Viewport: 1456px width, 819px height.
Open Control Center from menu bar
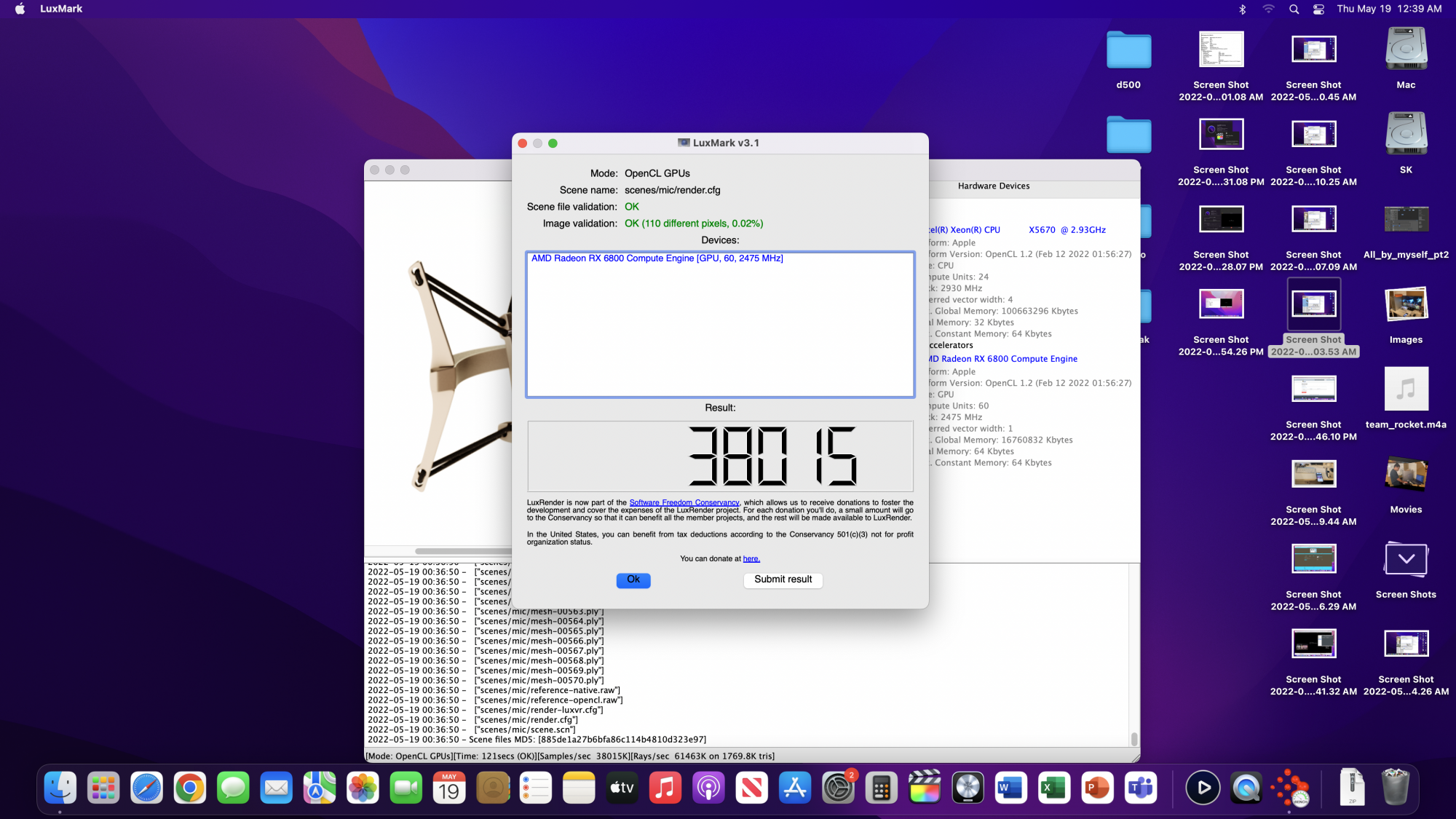click(1318, 9)
